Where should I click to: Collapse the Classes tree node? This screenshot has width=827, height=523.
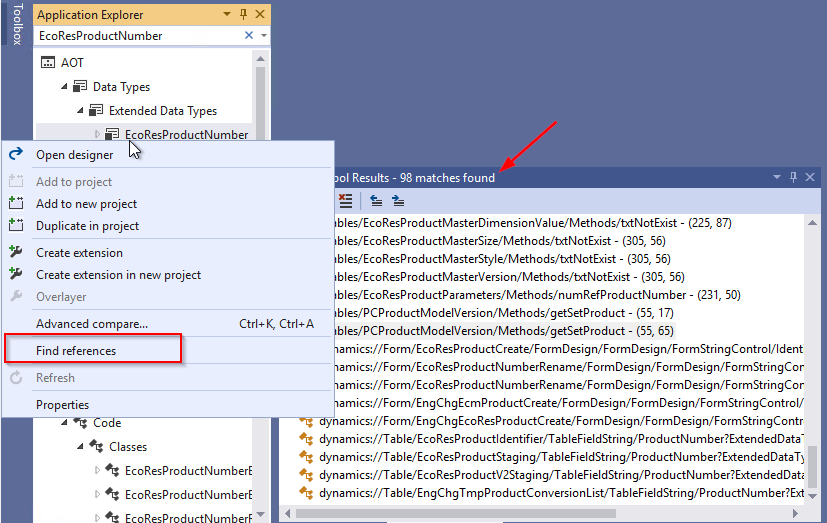80,447
